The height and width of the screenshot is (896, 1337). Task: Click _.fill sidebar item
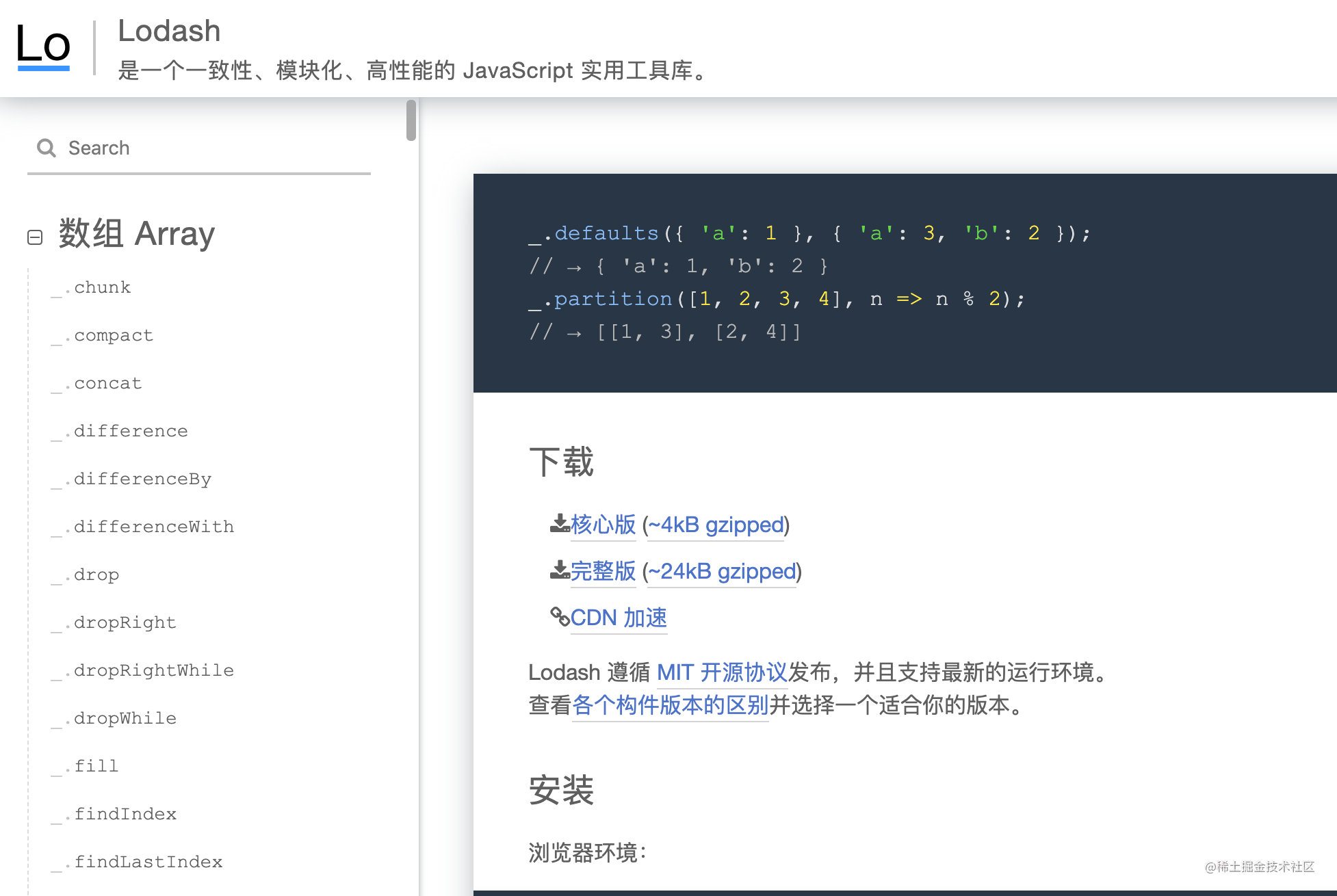coord(97,763)
